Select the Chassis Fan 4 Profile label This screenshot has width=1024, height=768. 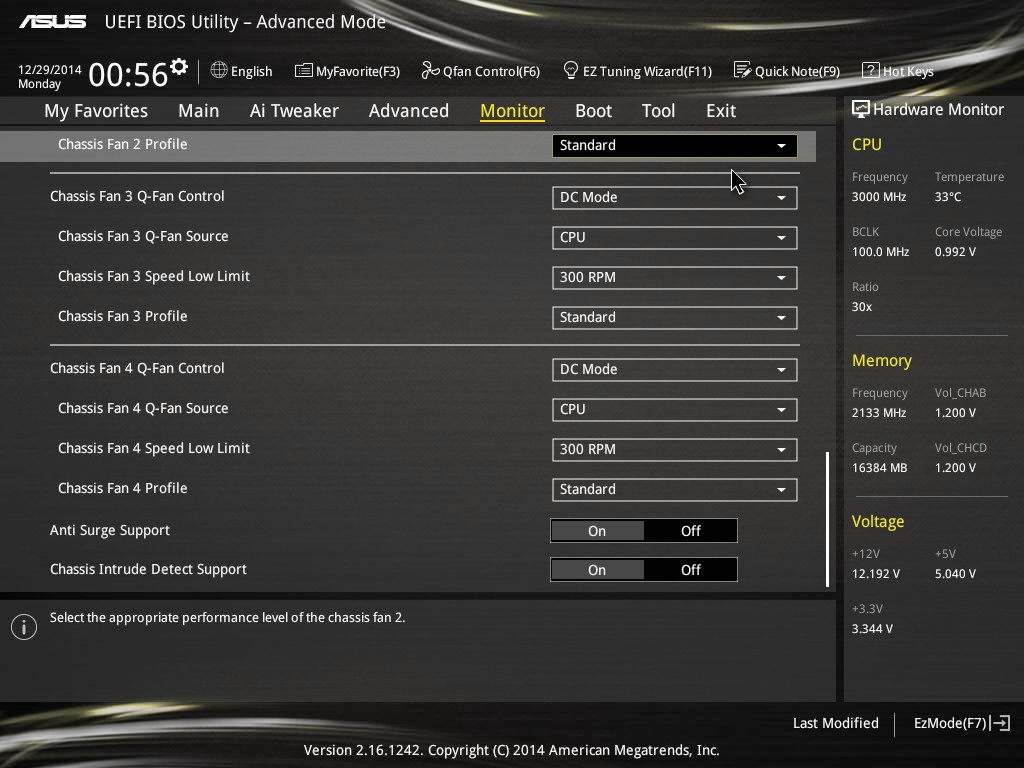(x=123, y=488)
